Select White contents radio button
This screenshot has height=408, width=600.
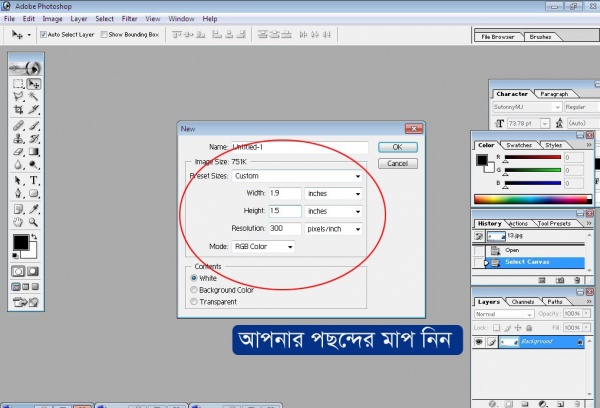pyautogui.click(x=194, y=278)
